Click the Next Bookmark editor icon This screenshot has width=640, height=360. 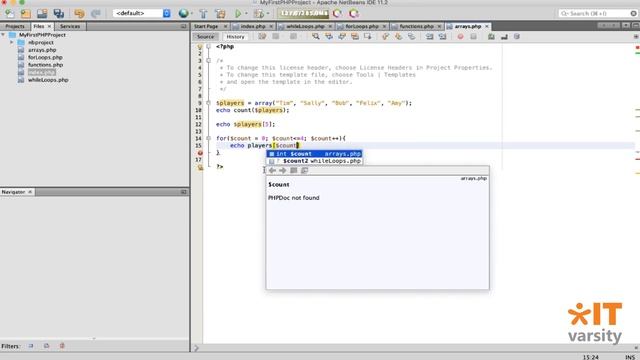pyautogui.click(x=398, y=37)
